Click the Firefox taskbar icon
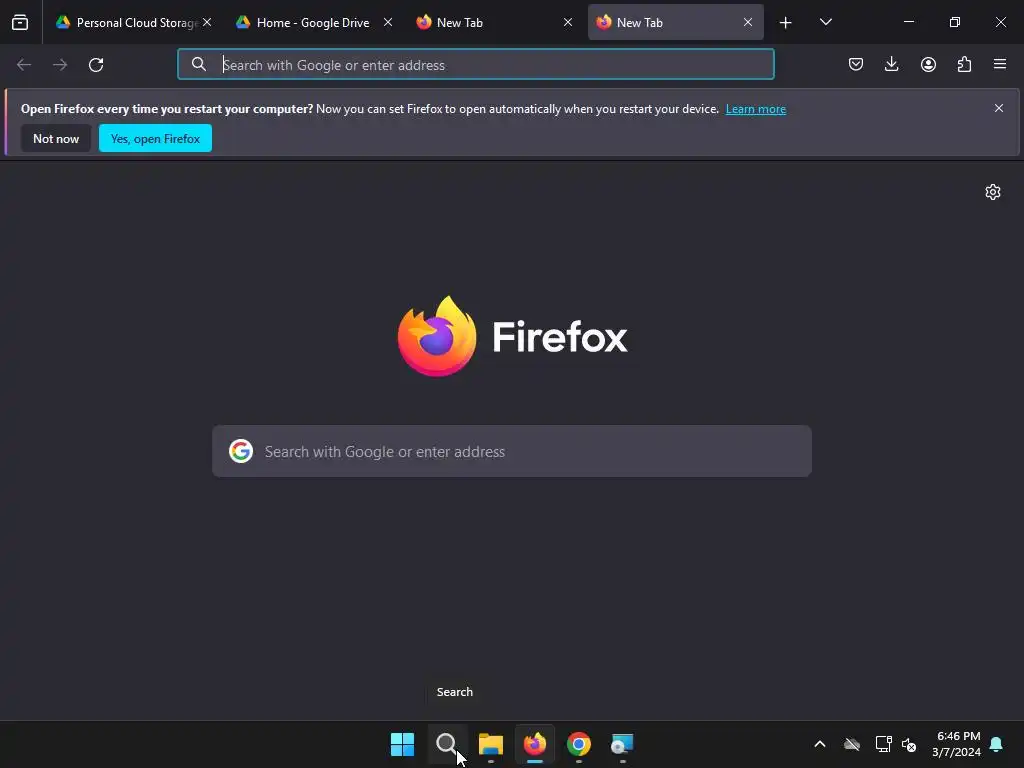The height and width of the screenshot is (768, 1024). pyautogui.click(x=535, y=744)
